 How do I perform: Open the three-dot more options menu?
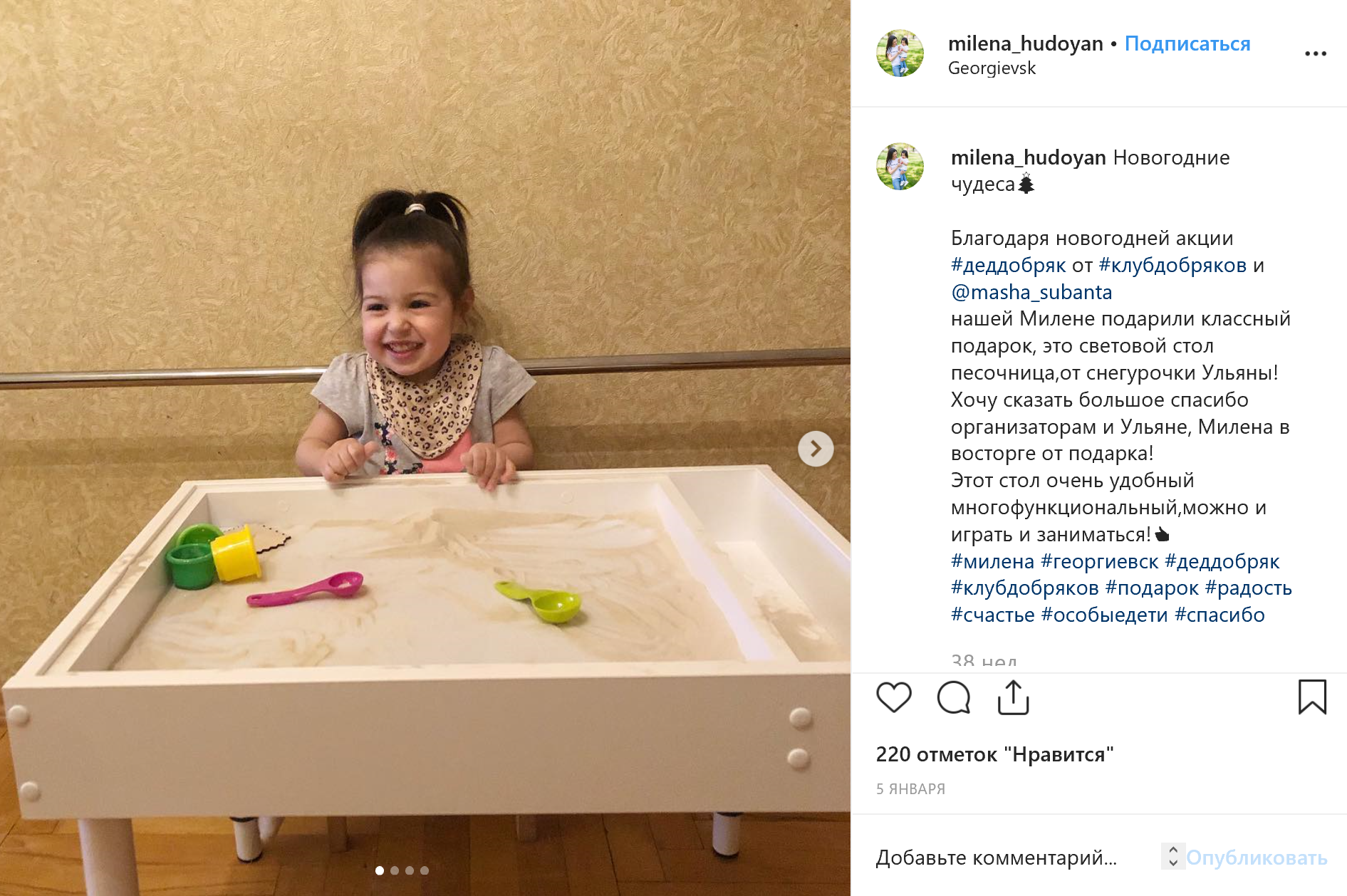[1315, 53]
